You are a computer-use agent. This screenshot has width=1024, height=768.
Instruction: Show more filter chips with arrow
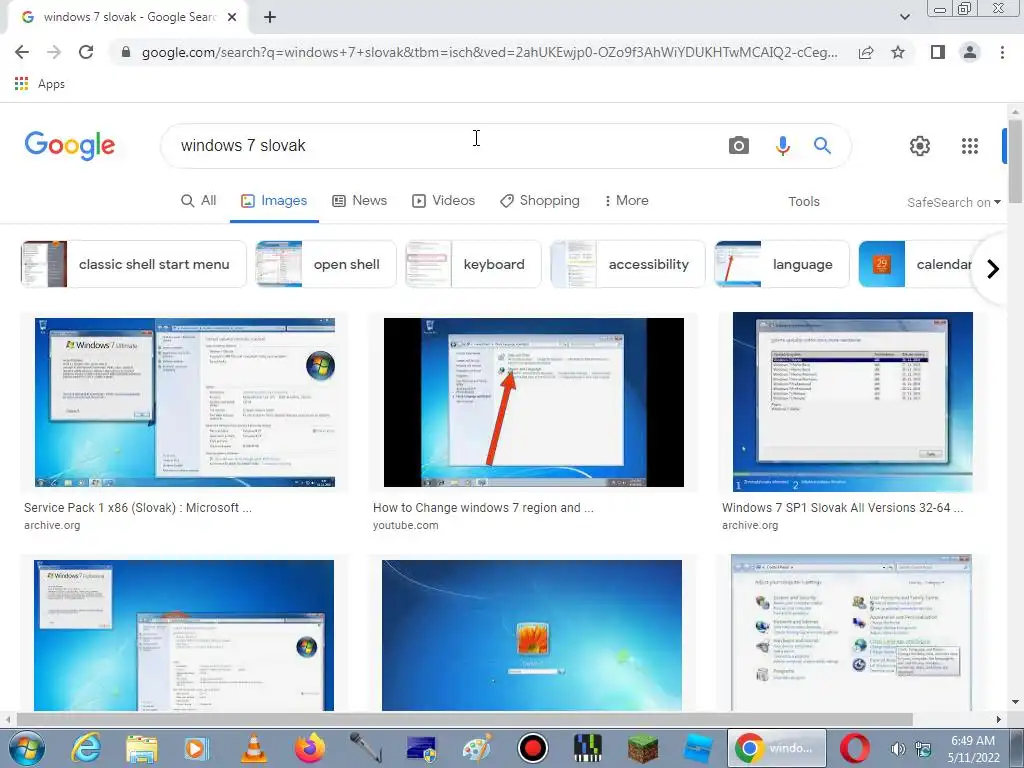(993, 268)
